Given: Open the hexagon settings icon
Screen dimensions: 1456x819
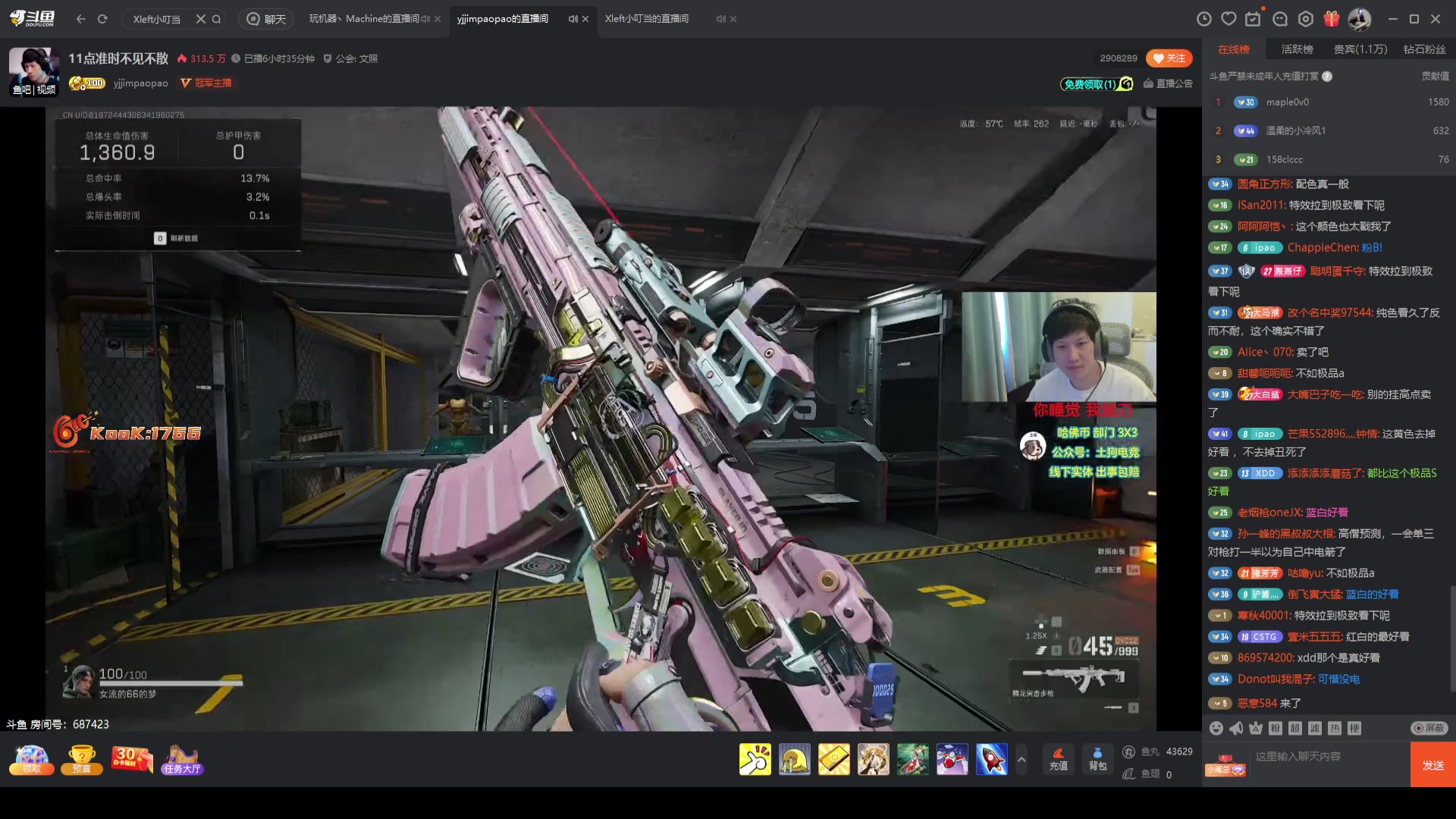Looking at the screenshot, I should (1306, 19).
